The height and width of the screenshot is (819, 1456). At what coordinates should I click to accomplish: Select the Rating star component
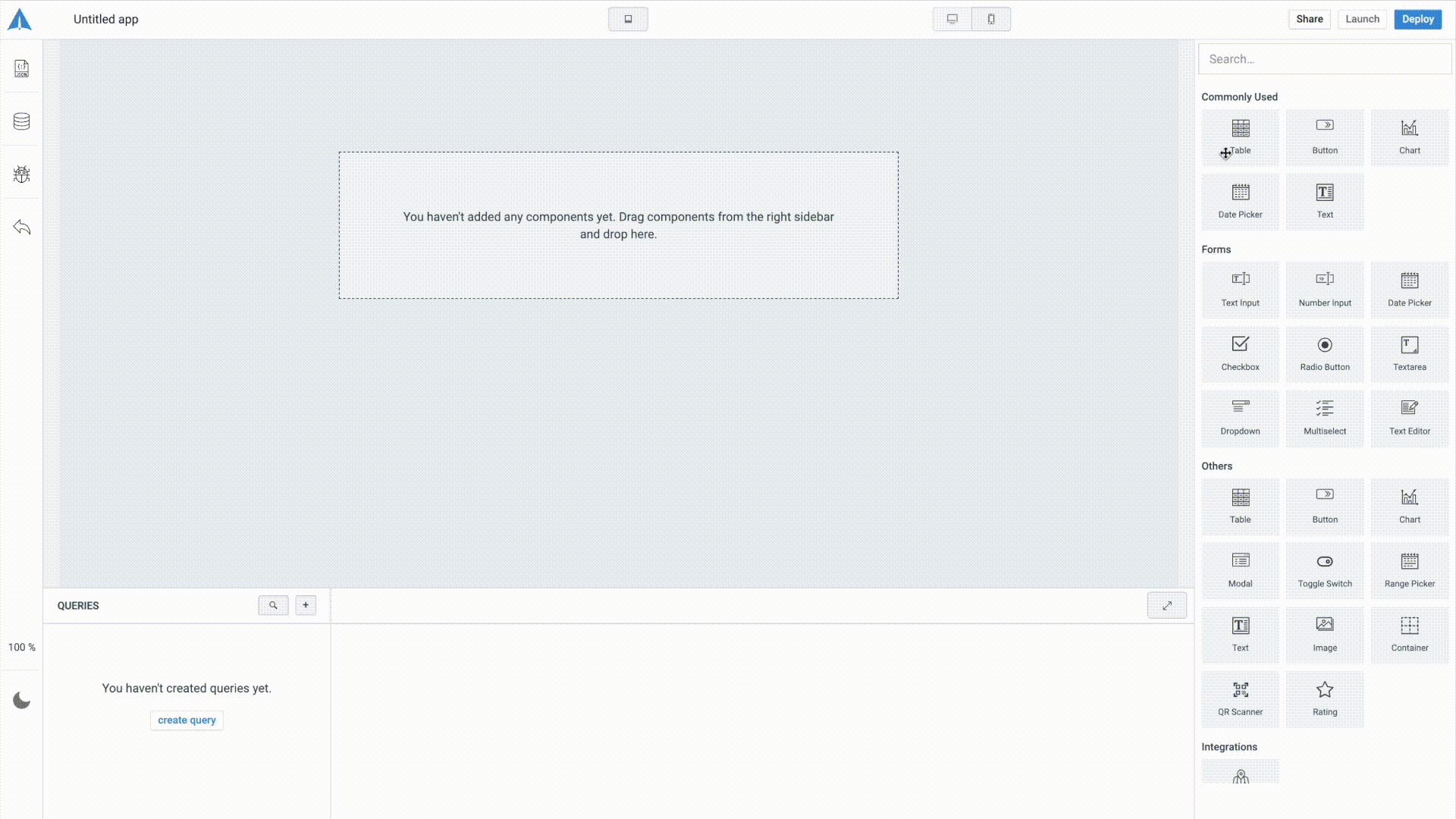click(1325, 698)
